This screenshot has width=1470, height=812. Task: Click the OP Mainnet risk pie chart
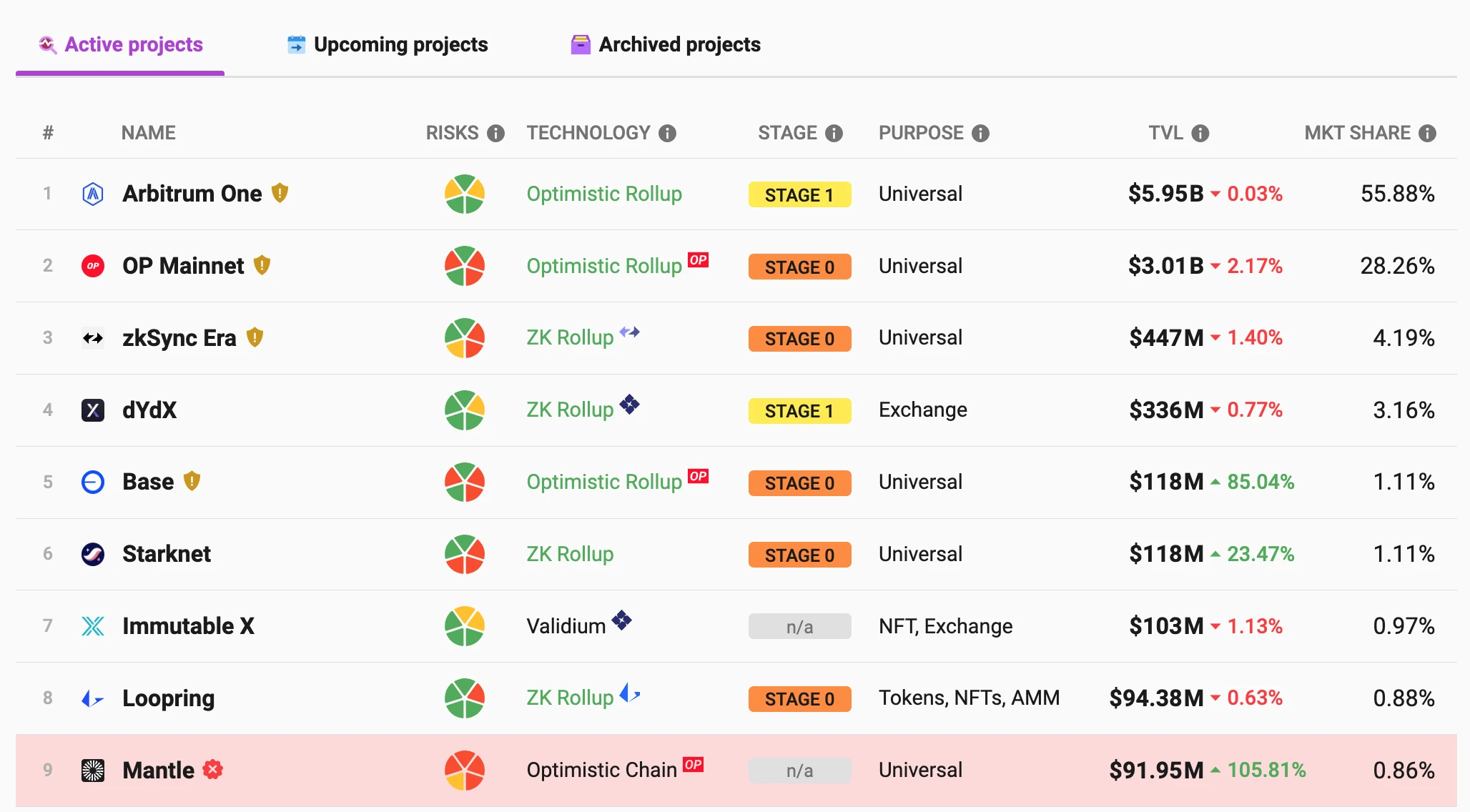pos(465,266)
